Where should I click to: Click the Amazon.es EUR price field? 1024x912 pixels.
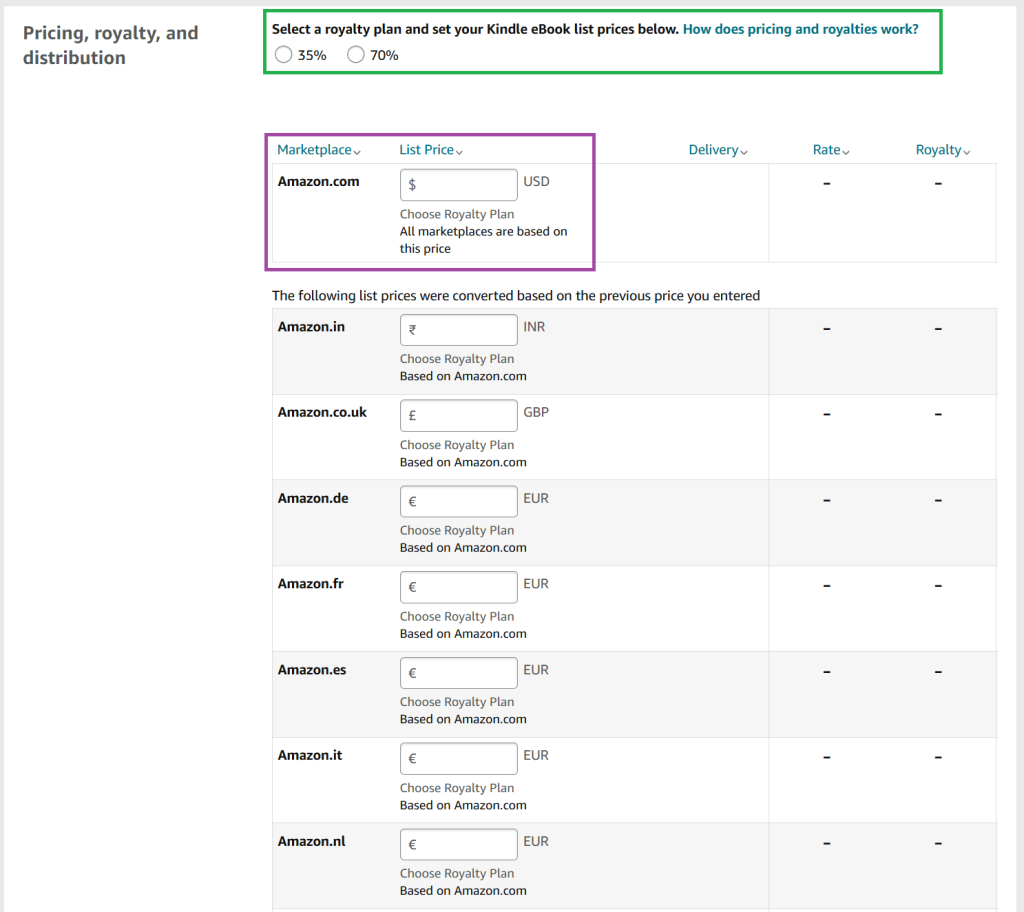pyautogui.click(x=458, y=672)
